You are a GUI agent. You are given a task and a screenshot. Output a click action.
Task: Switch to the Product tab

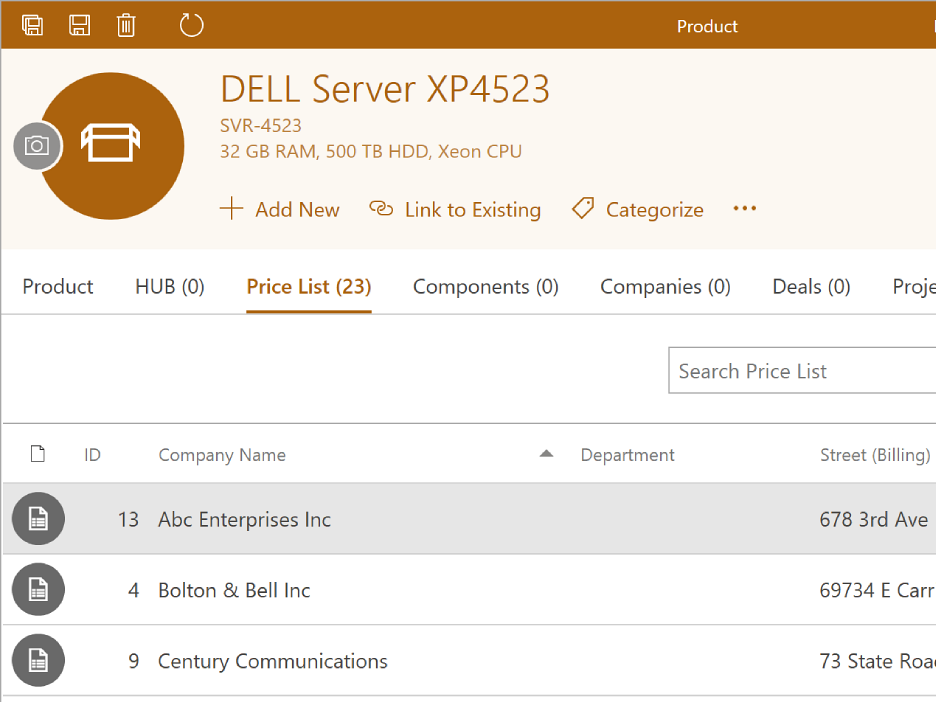(58, 287)
